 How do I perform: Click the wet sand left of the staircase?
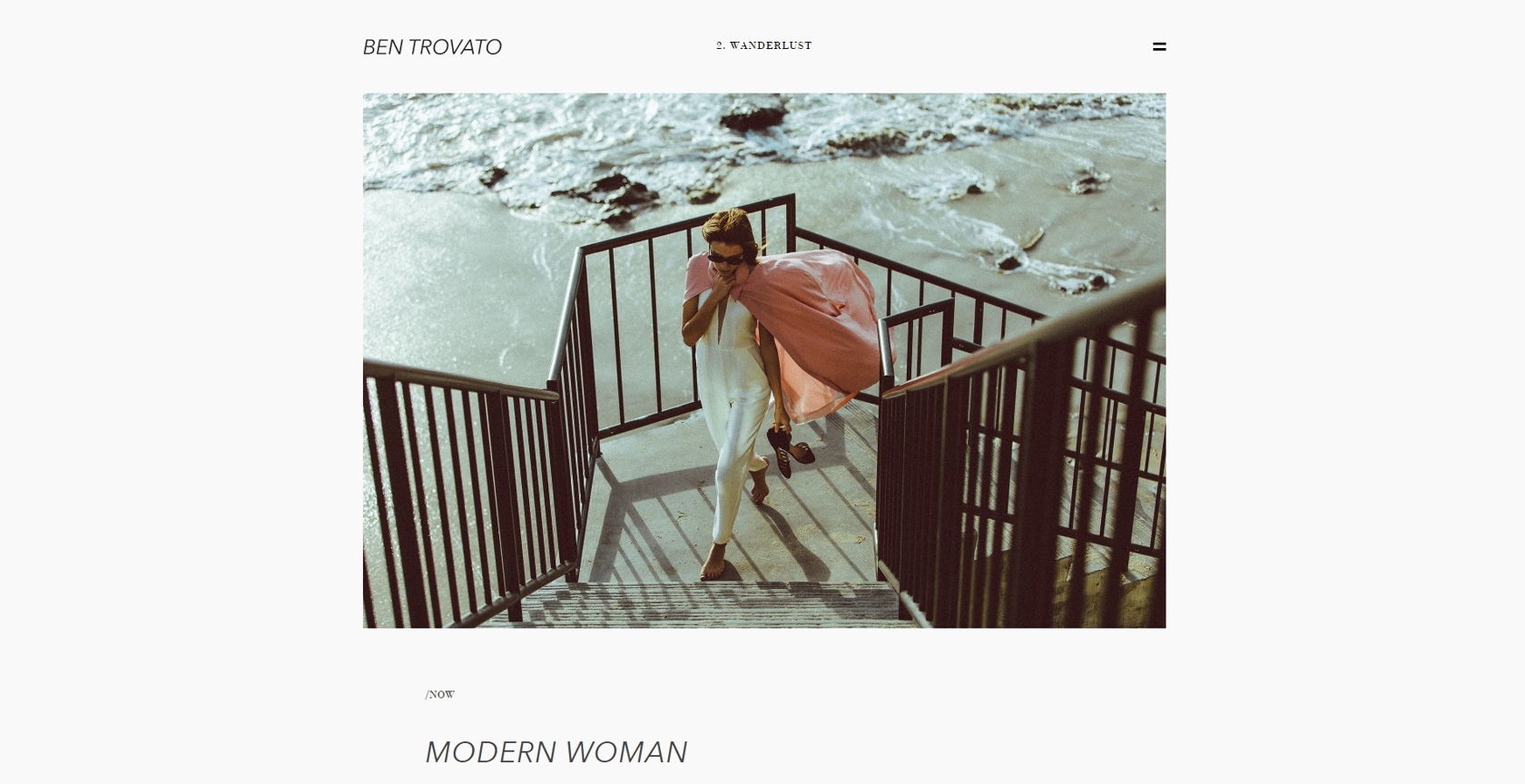click(x=454, y=272)
